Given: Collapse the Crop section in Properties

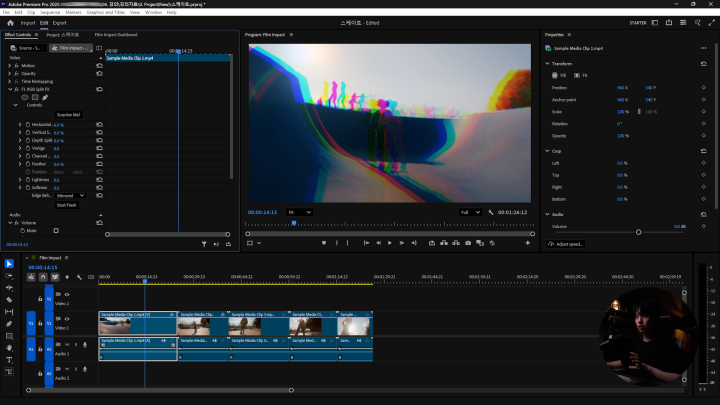Looking at the screenshot, I should click(x=548, y=151).
